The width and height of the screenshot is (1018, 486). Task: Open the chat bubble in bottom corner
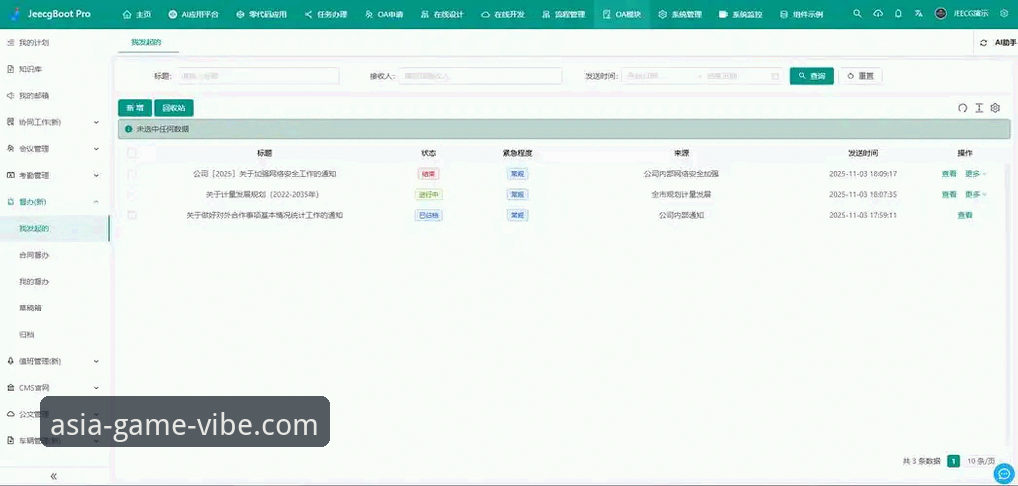(1004, 473)
